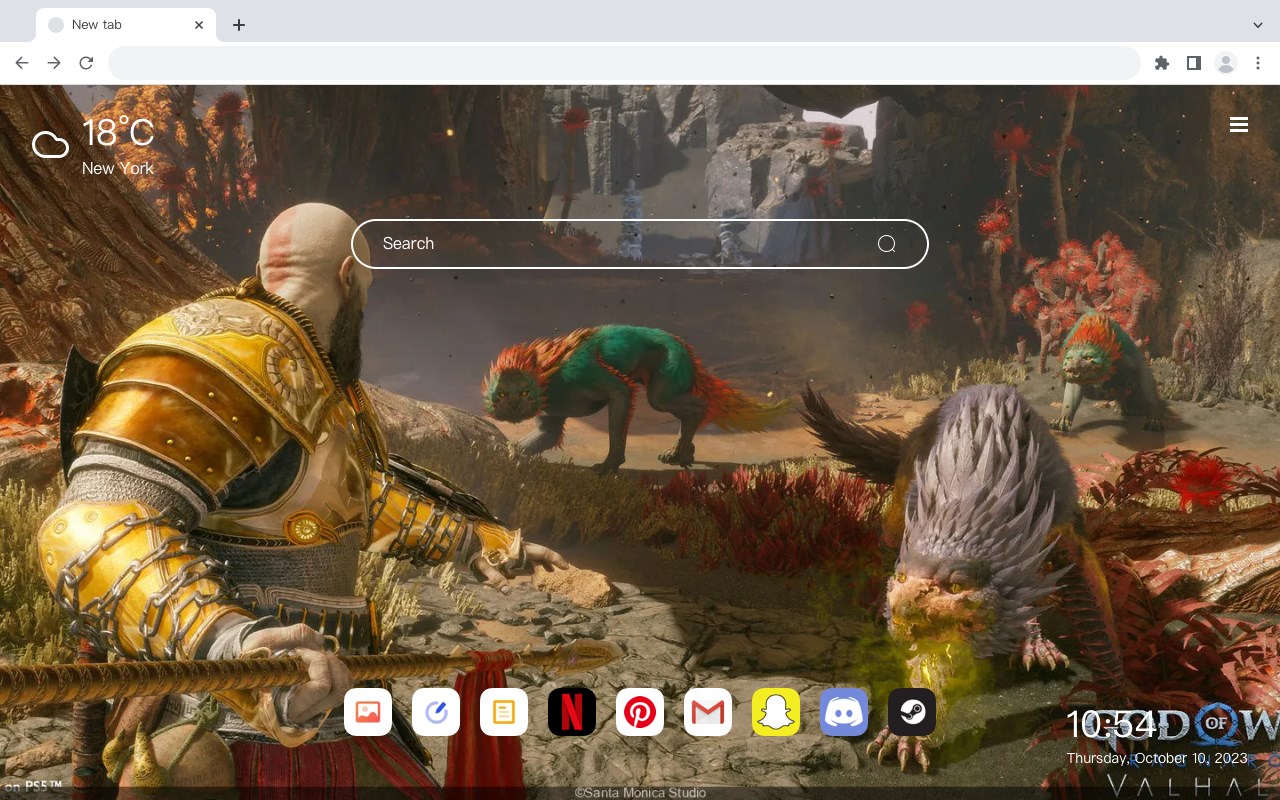Open the yellow notes shortcut icon
Screen dimensions: 1280x800
[504, 712]
